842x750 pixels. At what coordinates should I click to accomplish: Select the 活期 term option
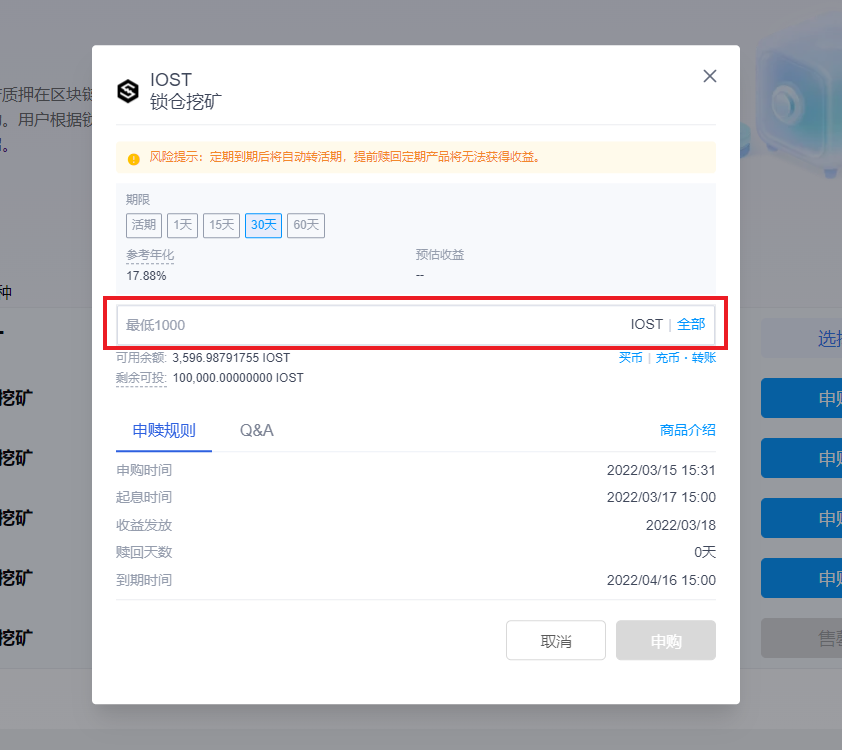[144, 225]
